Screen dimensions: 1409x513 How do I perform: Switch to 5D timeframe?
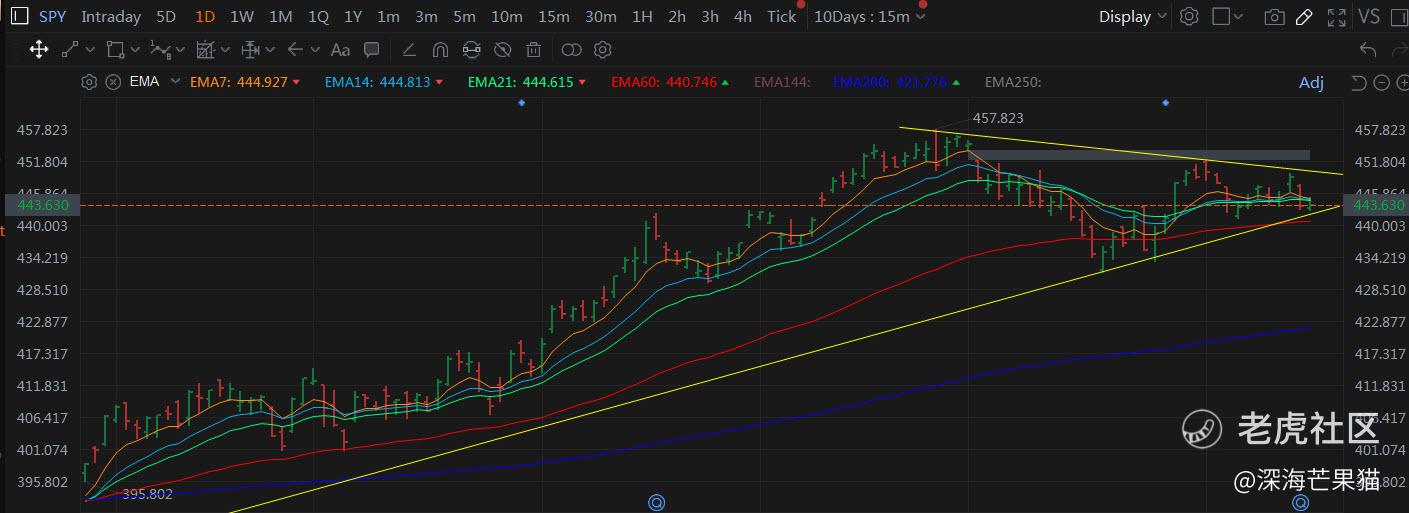[166, 16]
